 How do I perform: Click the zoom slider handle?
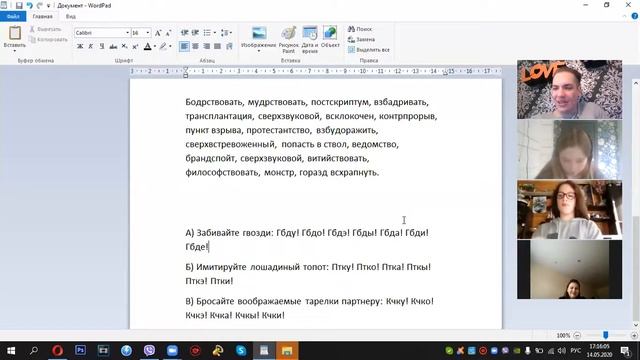coord(606,335)
